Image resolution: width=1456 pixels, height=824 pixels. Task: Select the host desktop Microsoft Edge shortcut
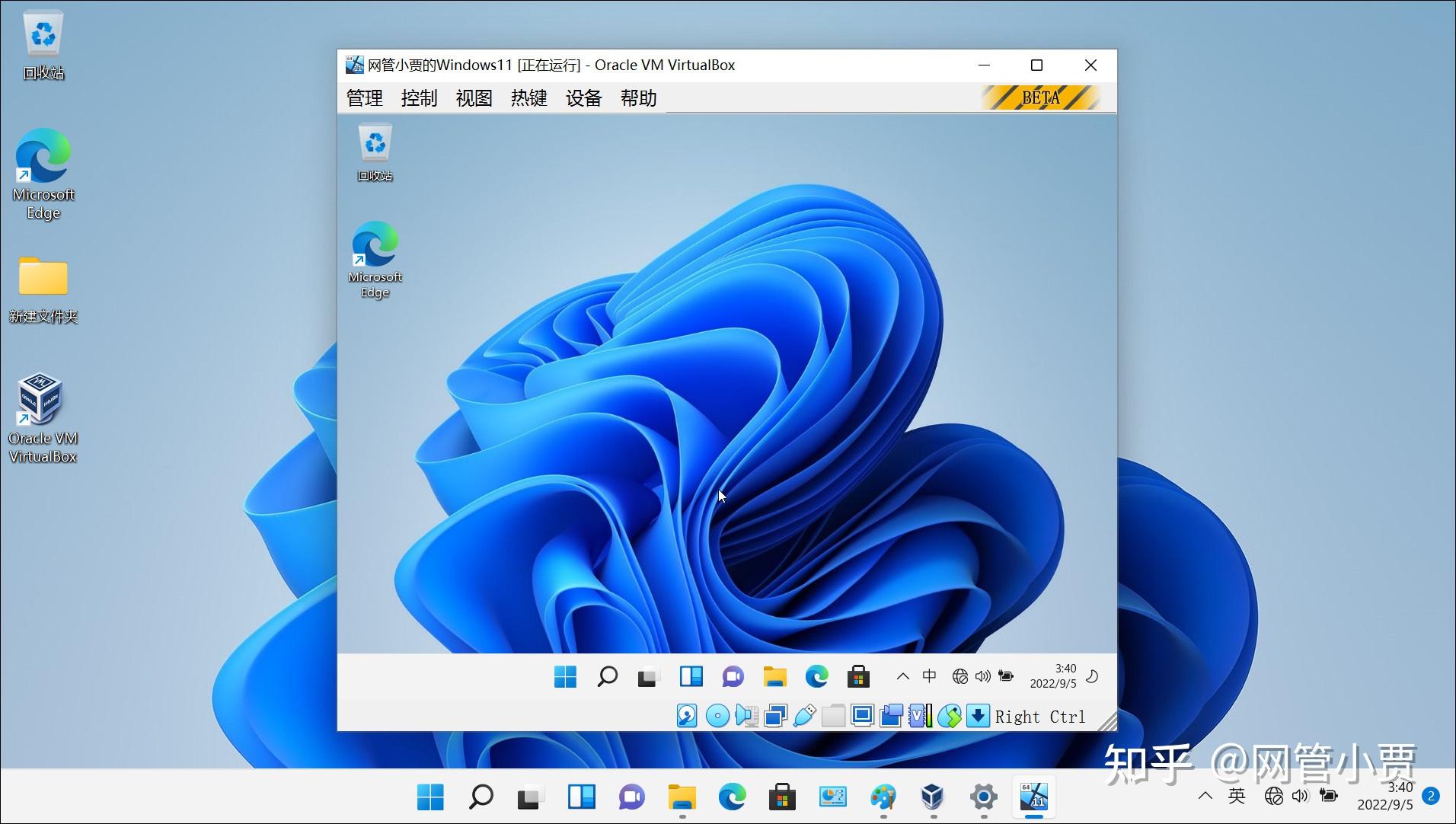pos(43,174)
